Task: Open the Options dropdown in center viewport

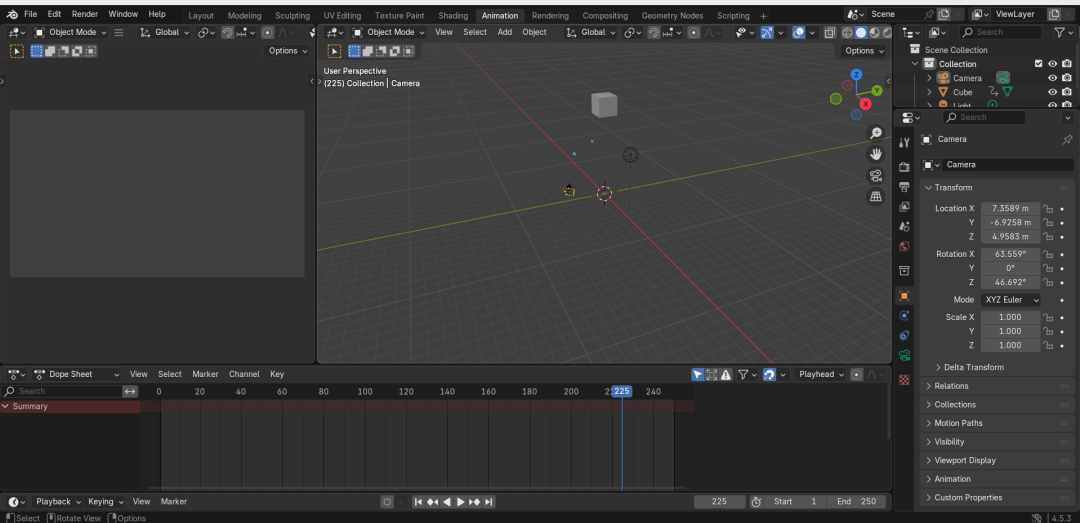Action: click(864, 51)
